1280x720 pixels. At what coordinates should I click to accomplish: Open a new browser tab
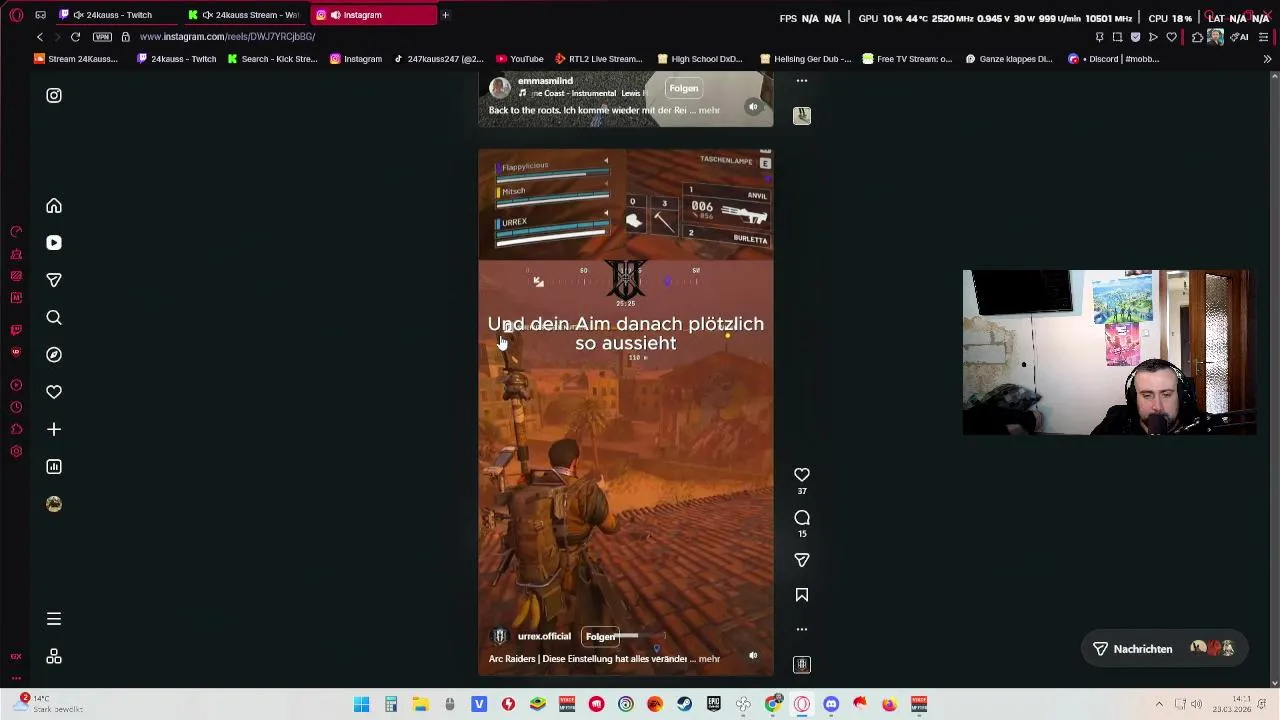445,15
